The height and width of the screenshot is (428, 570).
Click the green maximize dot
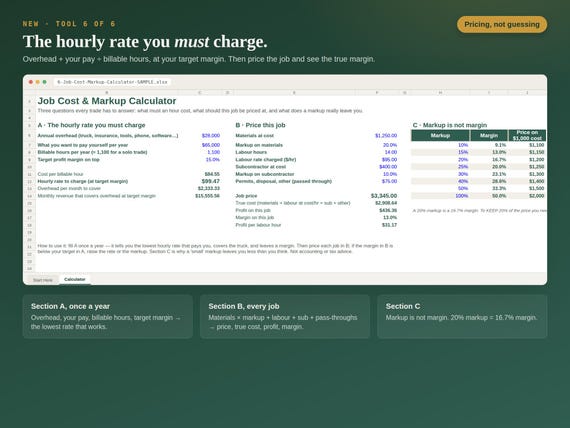(44, 82)
